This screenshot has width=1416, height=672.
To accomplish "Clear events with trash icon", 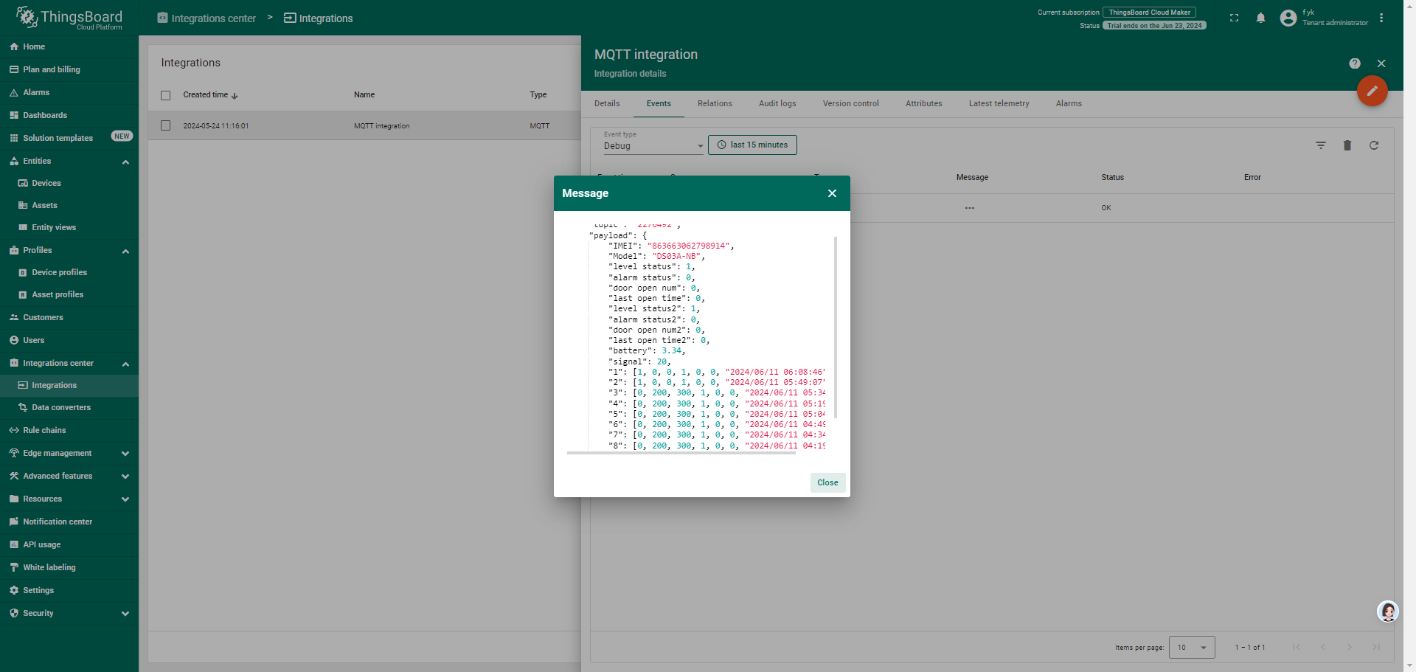I will [1347, 145].
